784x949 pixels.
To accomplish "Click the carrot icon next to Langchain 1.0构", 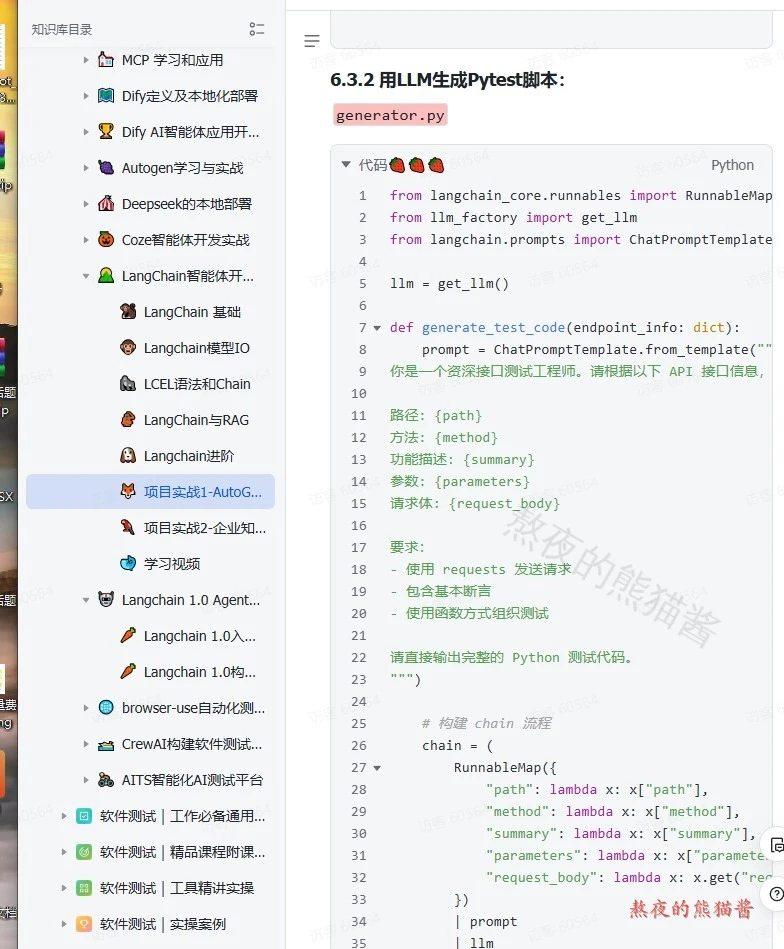I will [128, 672].
